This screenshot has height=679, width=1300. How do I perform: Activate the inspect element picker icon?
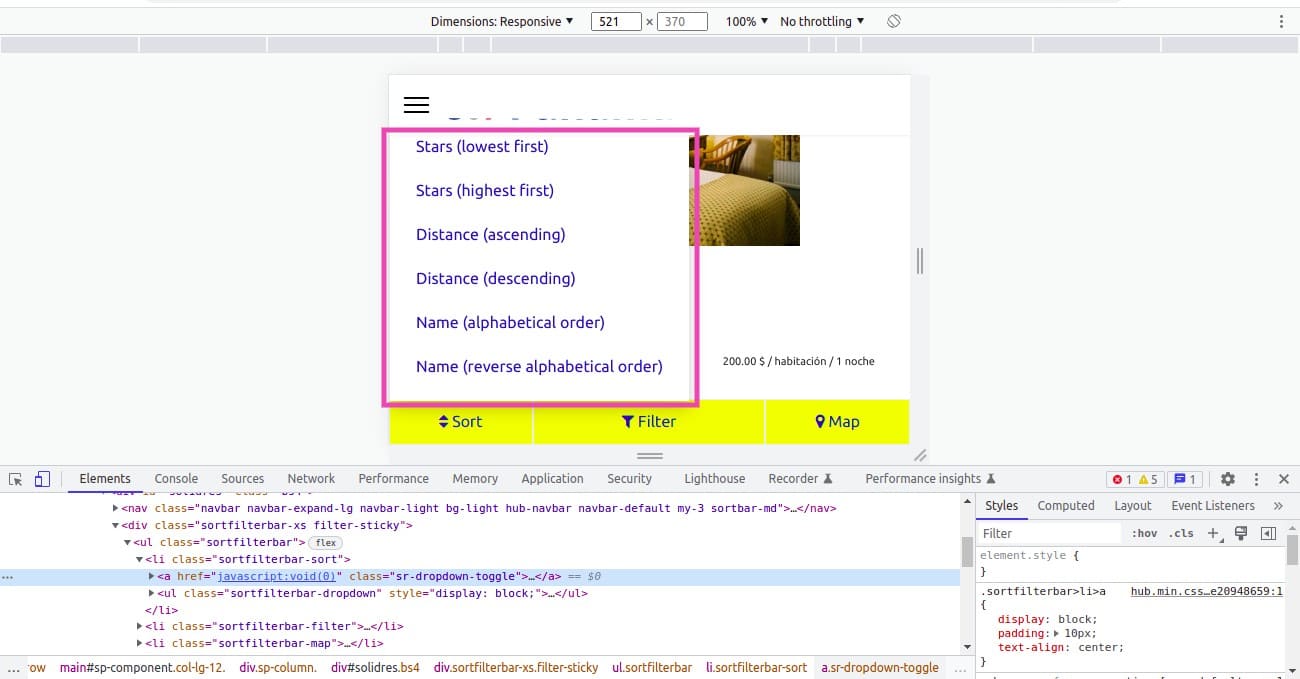pos(16,479)
